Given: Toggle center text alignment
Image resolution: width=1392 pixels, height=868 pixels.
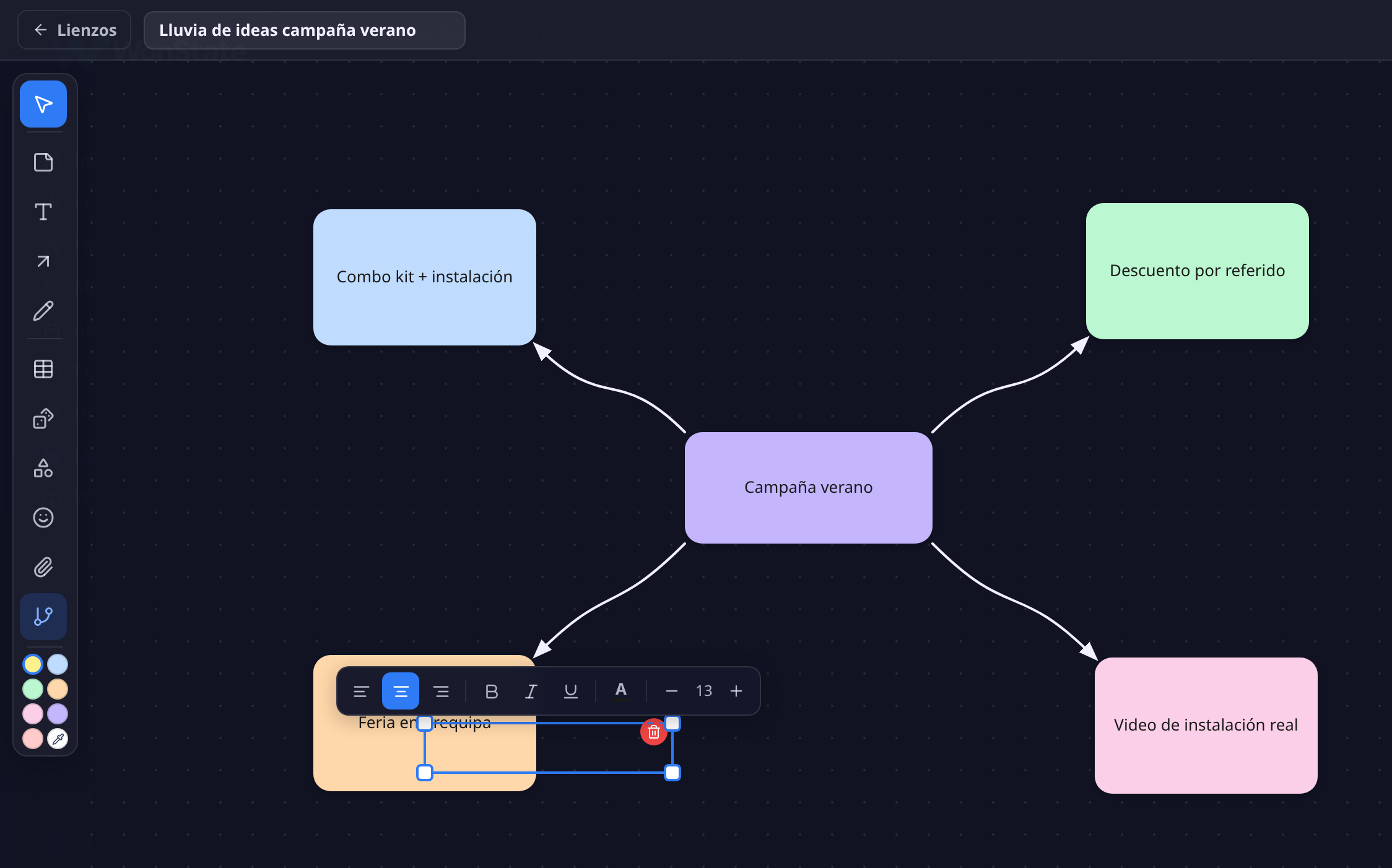Looking at the screenshot, I should (x=401, y=691).
